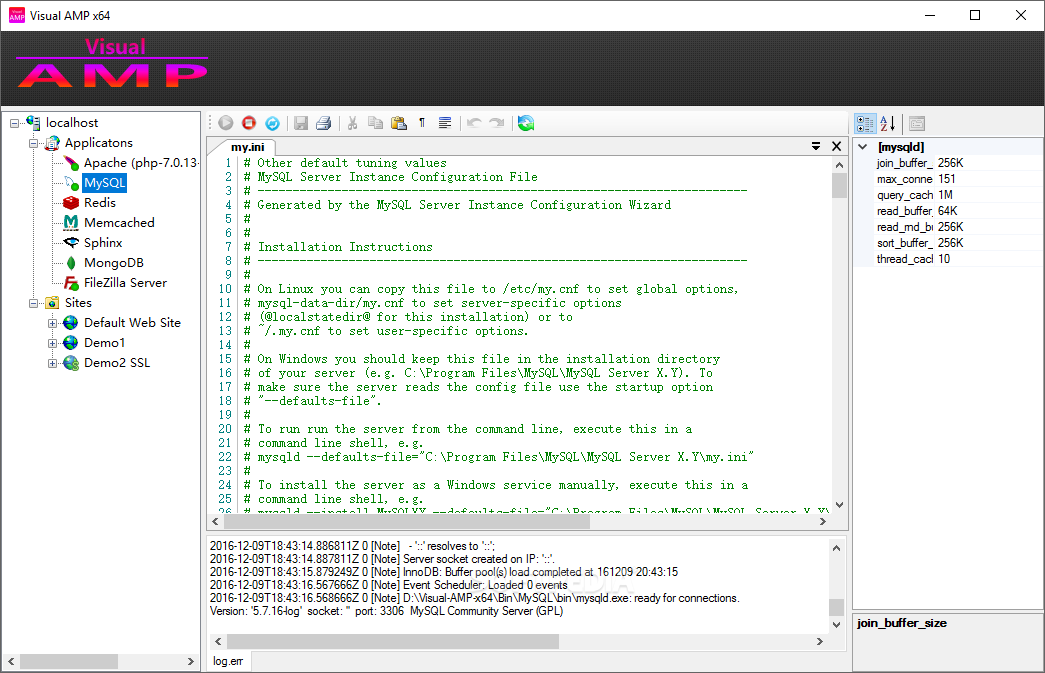Image resolution: width=1045 pixels, height=673 pixels.
Task: Click the Demo1 site globe icon
Action: [71, 343]
